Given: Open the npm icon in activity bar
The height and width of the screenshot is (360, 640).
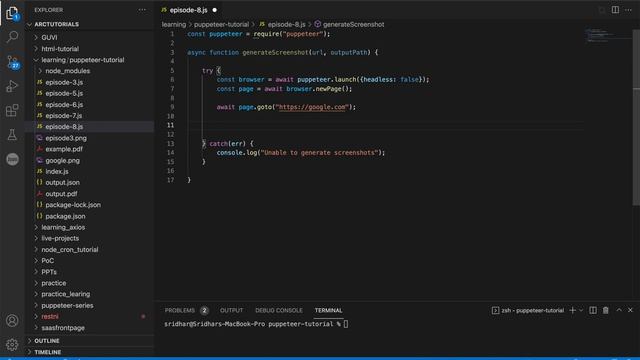Looking at the screenshot, I should 12,159.
